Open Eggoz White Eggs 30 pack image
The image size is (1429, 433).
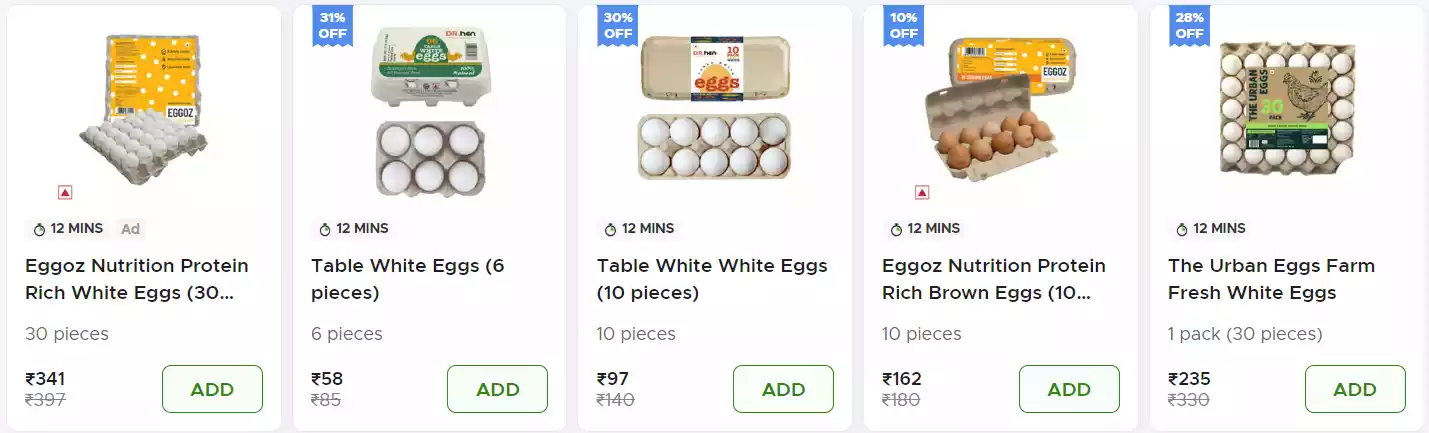pyautogui.click(x=144, y=110)
